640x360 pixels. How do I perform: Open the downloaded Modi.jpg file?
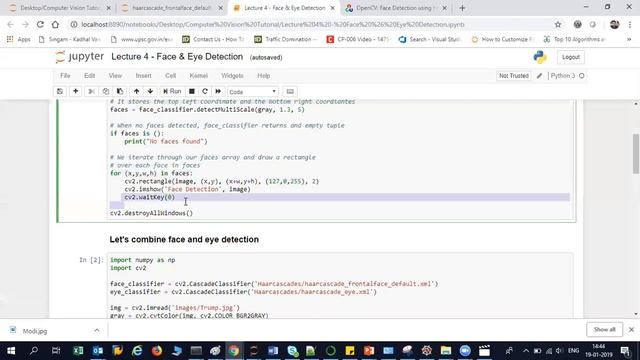pos(35,331)
